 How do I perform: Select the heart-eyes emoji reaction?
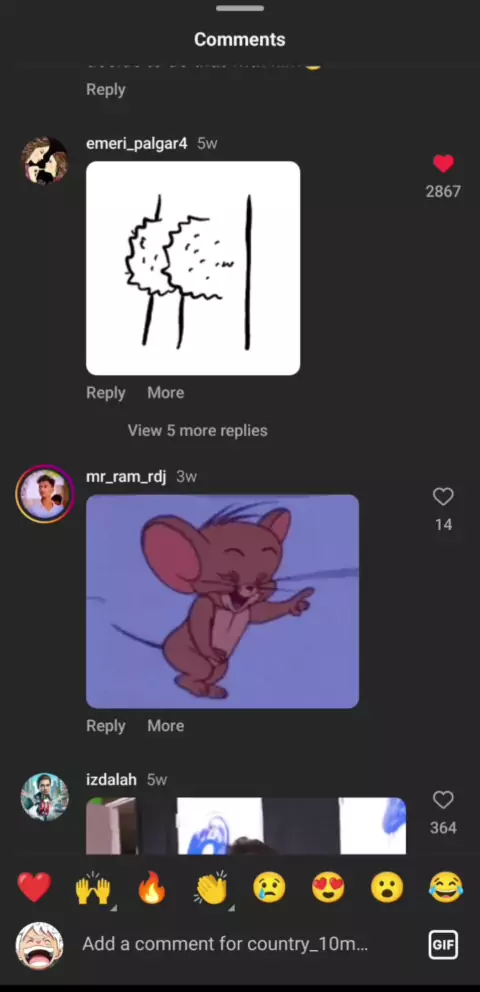pos(328,887)
